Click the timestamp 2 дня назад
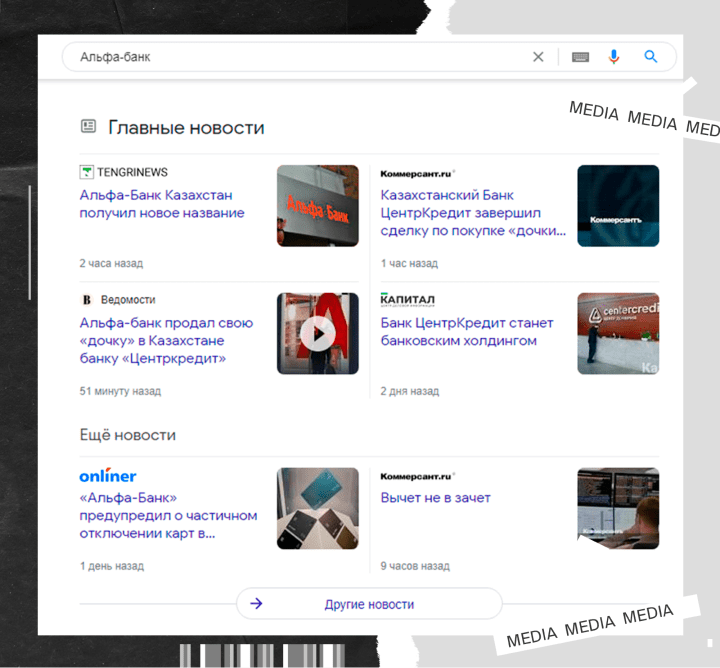The height and width of the screenshot is (668, 720). point(410,391)
